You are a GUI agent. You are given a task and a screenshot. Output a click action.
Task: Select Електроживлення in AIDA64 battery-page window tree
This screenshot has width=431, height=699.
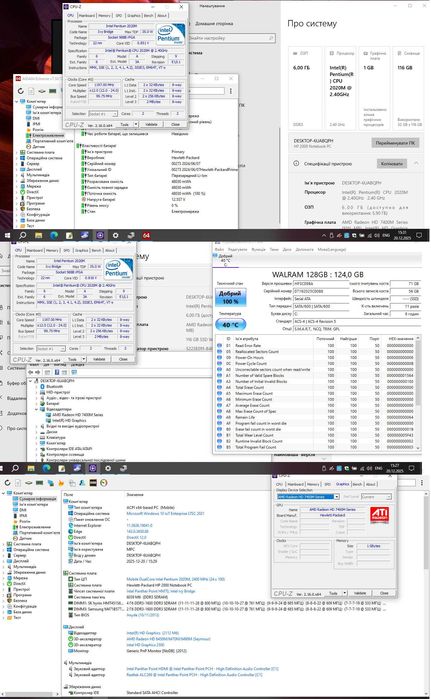coord(45,135)
